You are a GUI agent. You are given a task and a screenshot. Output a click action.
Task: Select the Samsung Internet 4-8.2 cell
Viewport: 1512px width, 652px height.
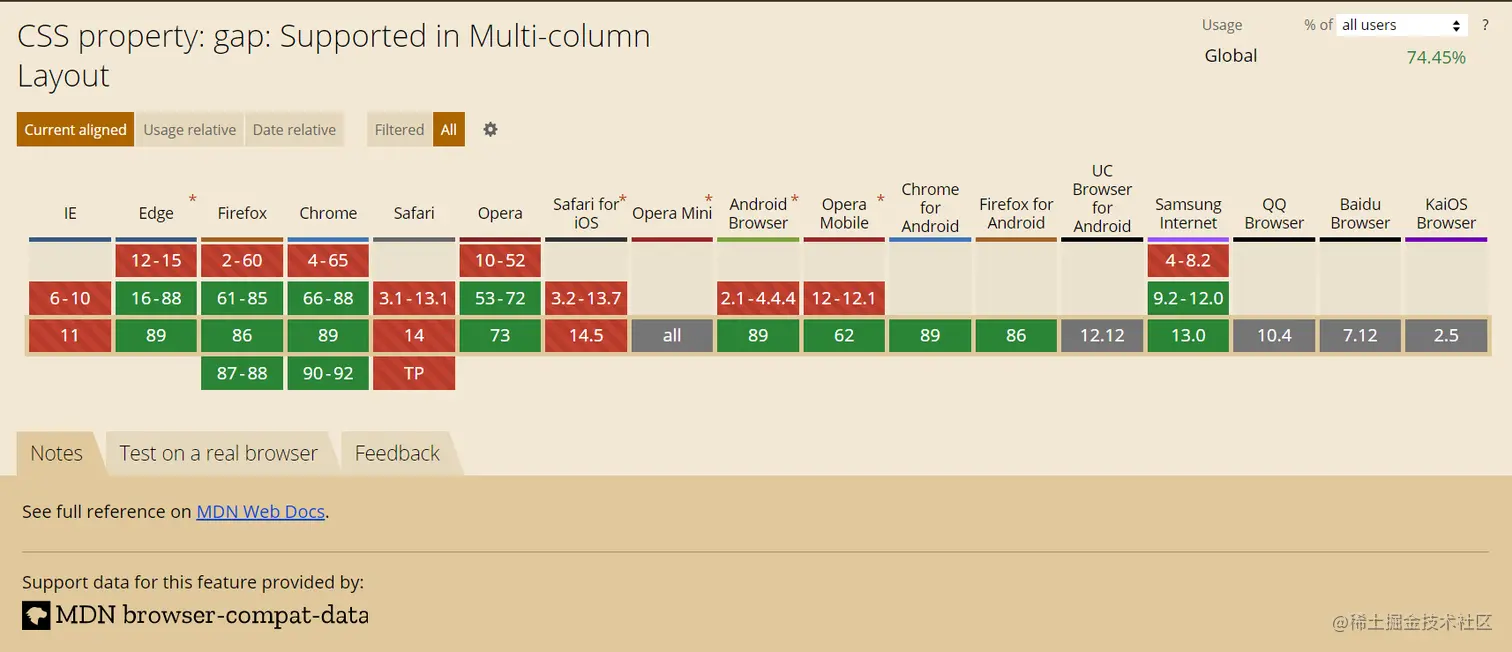(x=1188, y=261)
